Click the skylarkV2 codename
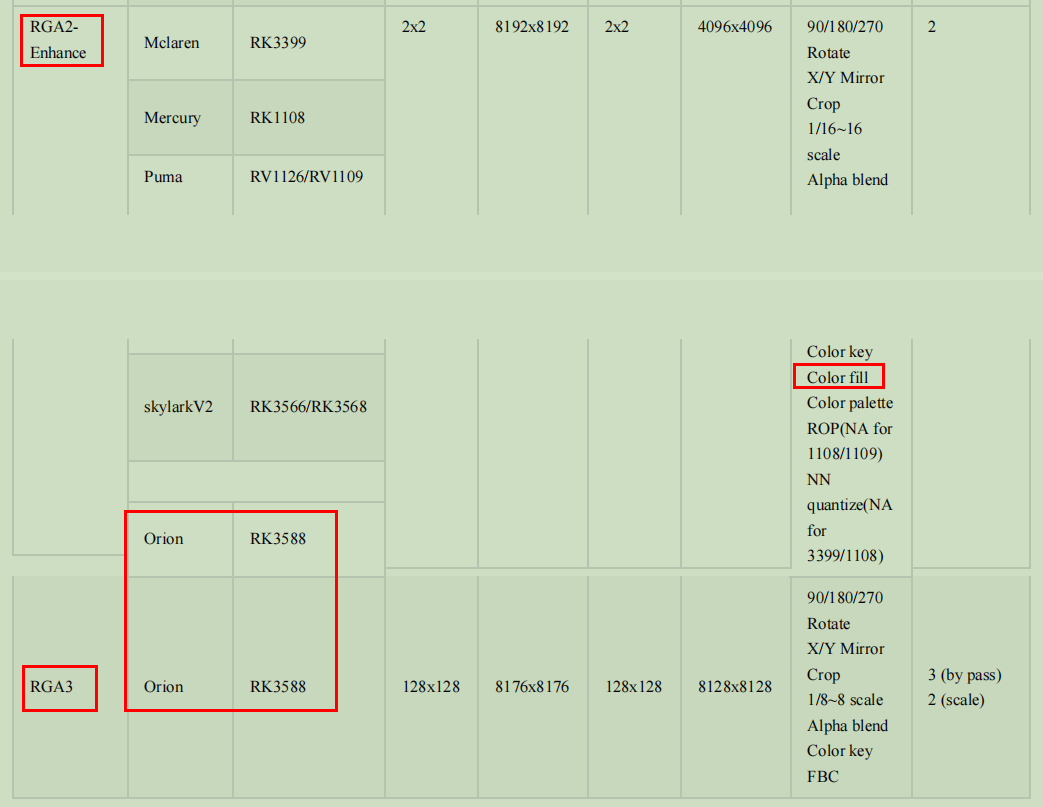 click(178, 407)
